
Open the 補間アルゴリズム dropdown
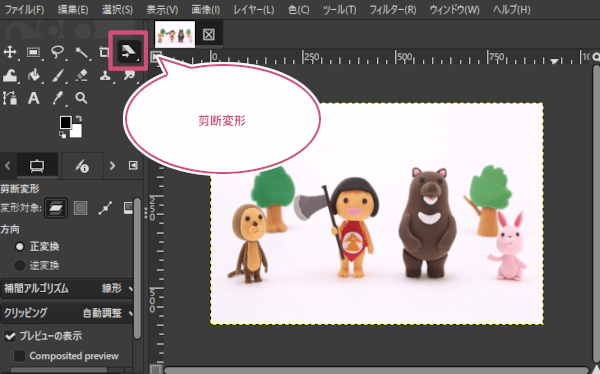(67, 288)
